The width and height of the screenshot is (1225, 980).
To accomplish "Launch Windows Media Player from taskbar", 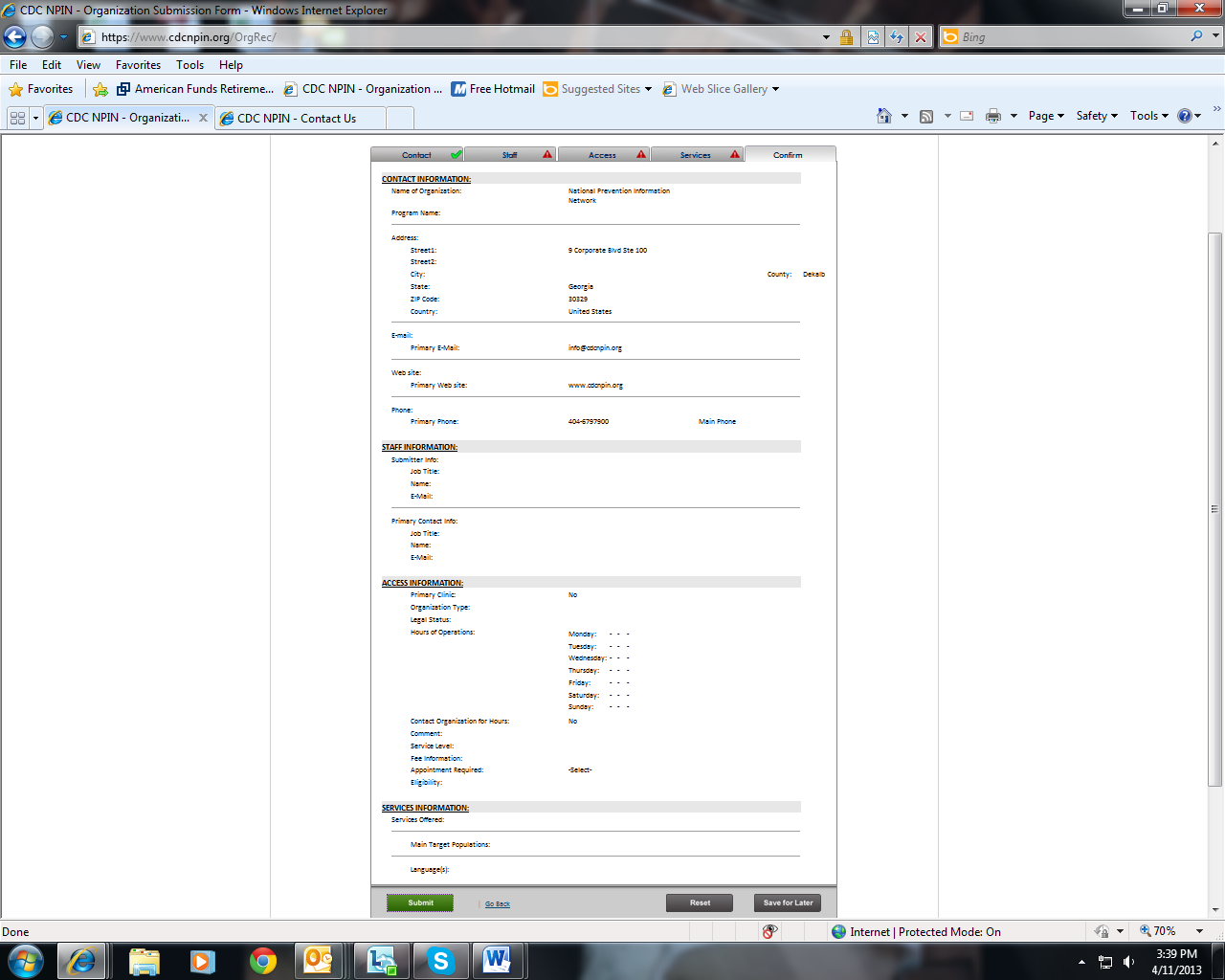I will 202,961.
